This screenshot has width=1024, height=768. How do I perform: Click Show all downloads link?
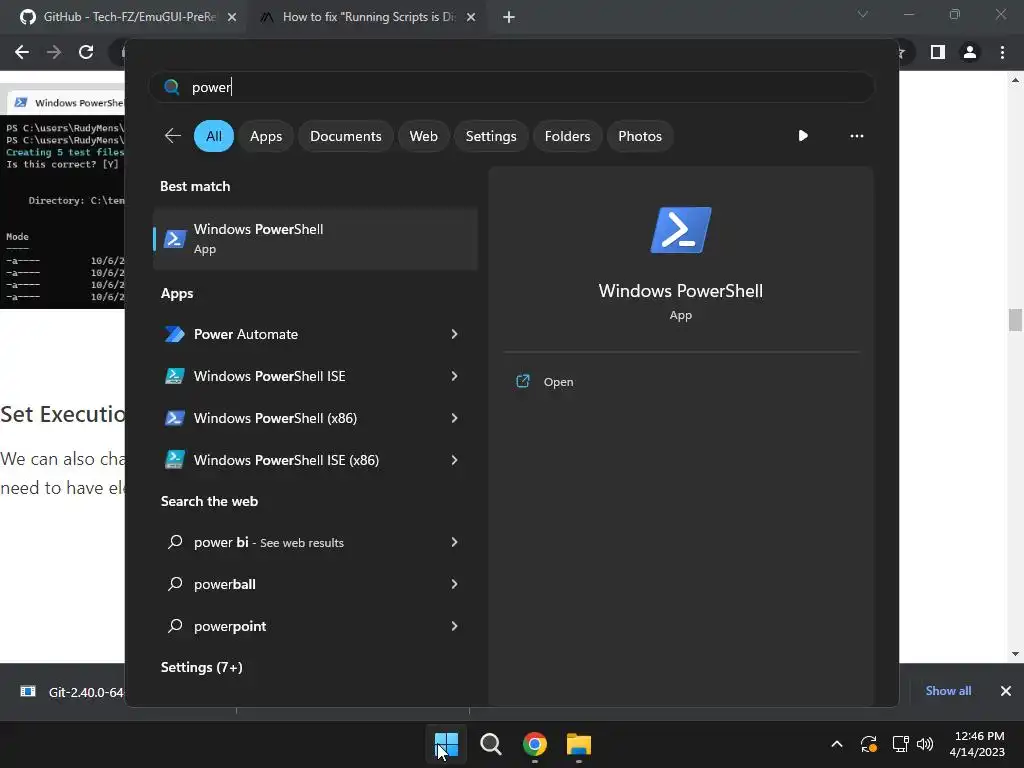(x=948, y=691)
